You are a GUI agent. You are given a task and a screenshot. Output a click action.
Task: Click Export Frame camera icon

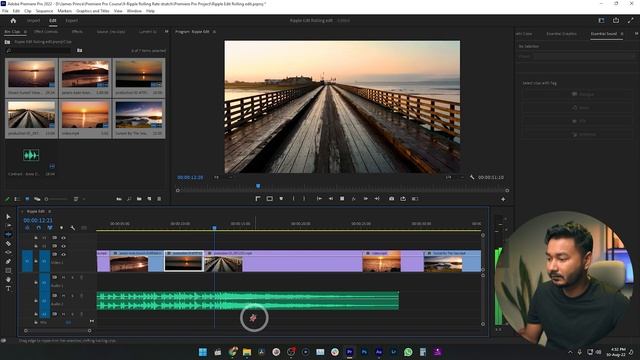point(391,199)
